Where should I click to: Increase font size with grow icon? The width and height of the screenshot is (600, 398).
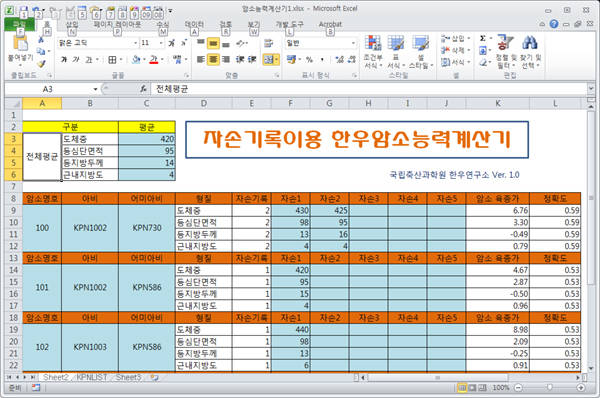coord(172,43)
